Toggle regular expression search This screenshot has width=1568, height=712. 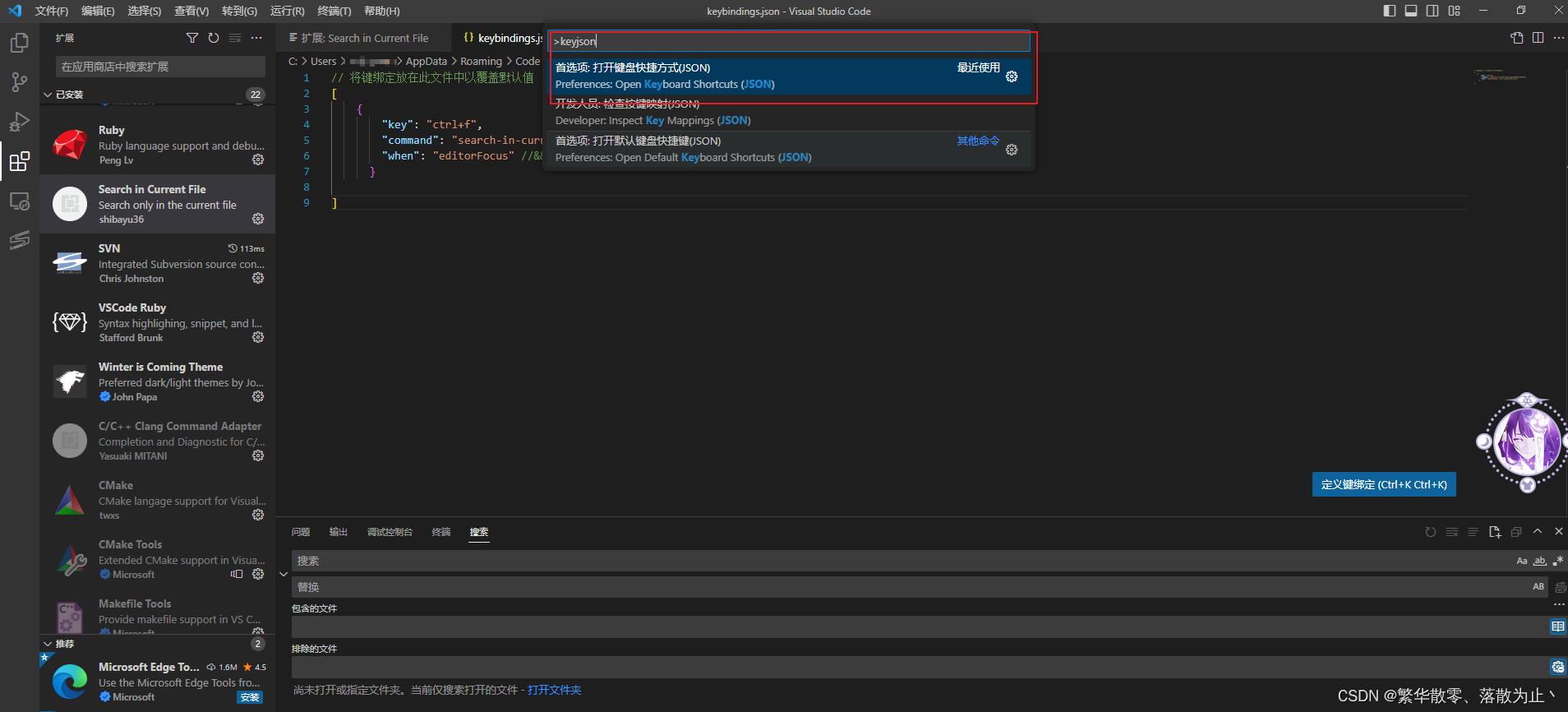(1557, 561)
